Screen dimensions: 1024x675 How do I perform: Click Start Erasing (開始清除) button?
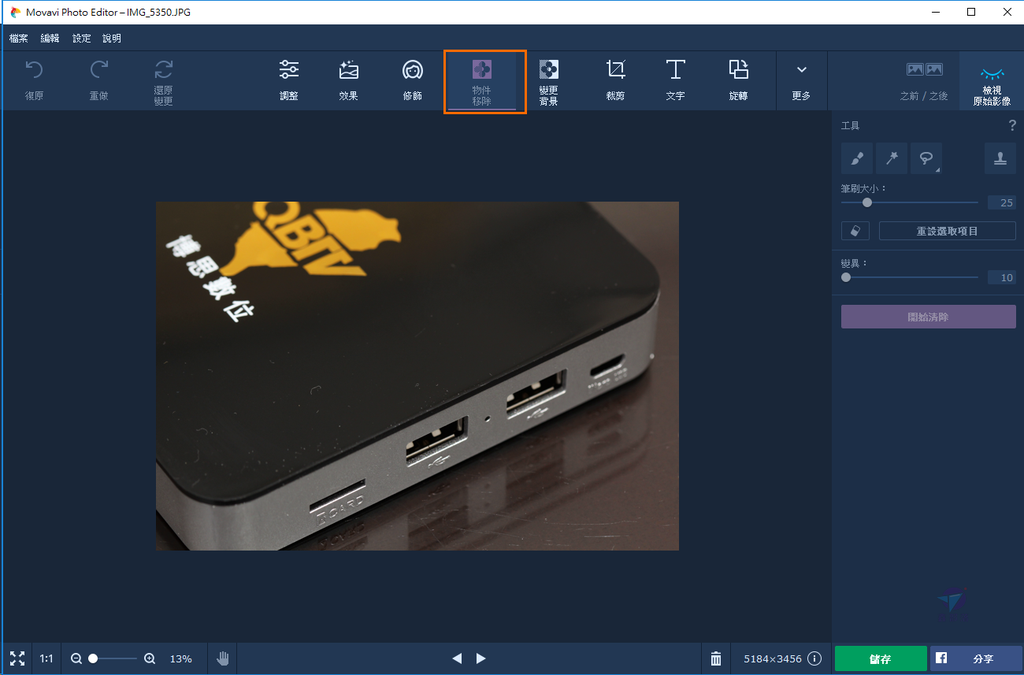[928, 317]
